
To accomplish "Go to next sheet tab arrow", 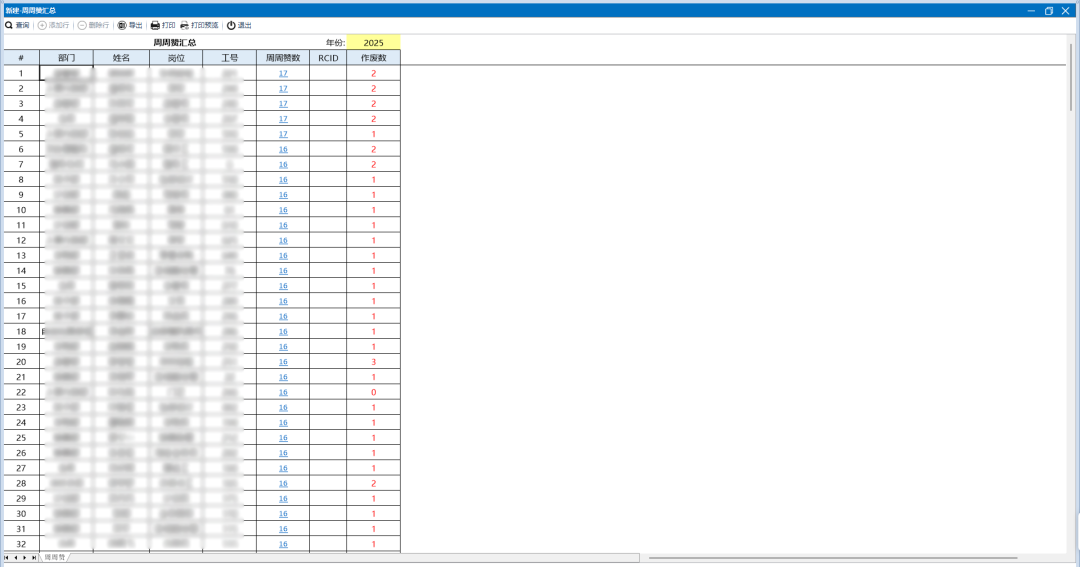I will (25, 558).
